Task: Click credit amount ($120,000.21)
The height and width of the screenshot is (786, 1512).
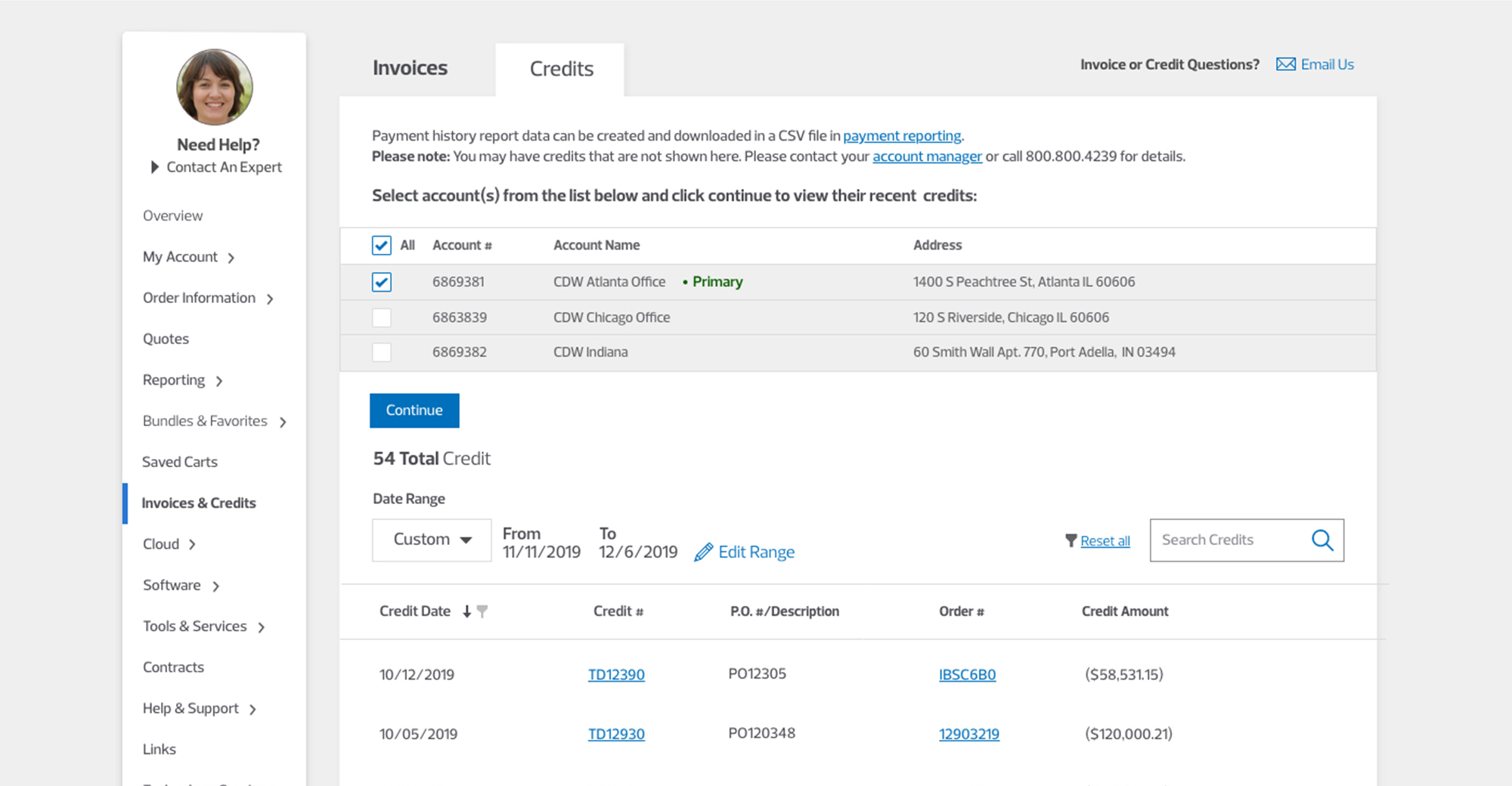Action: 1128,734
